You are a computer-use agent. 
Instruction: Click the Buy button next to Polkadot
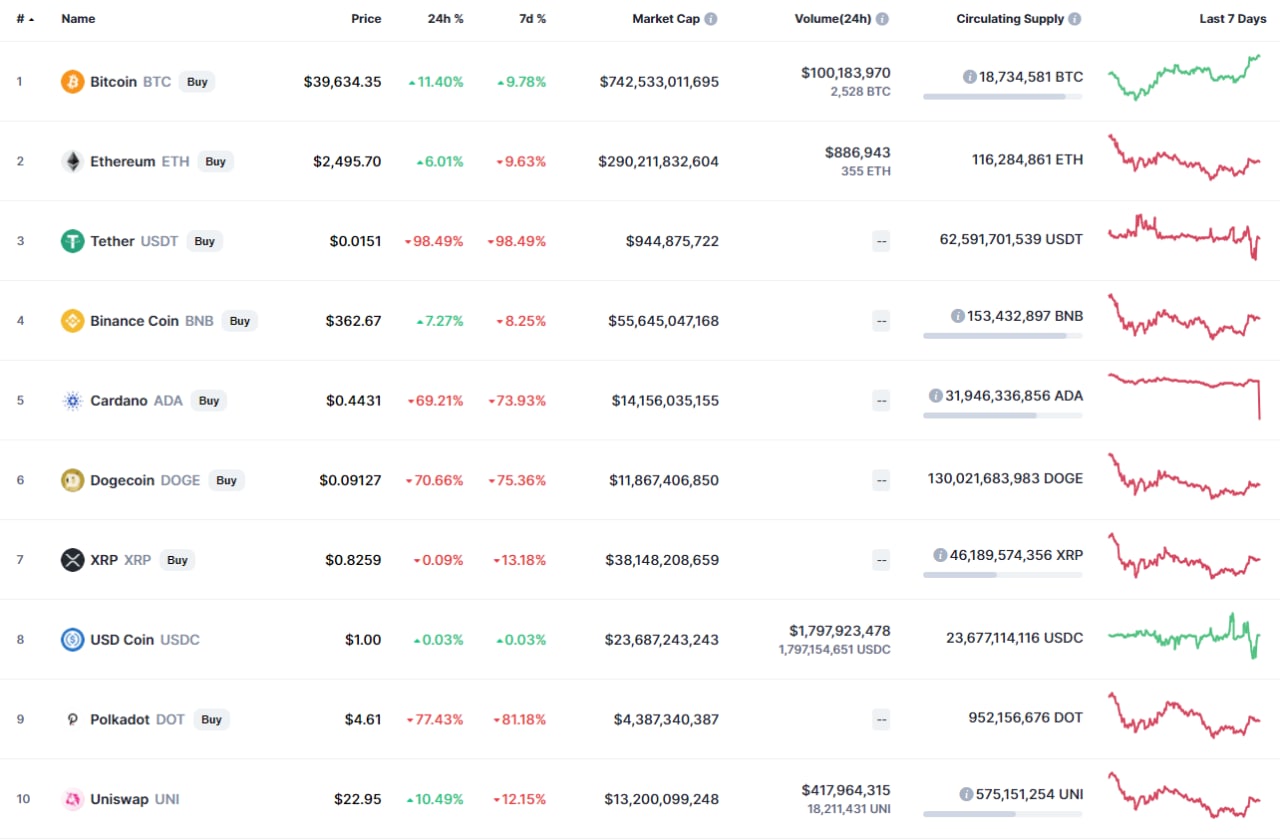pos(212,719)
